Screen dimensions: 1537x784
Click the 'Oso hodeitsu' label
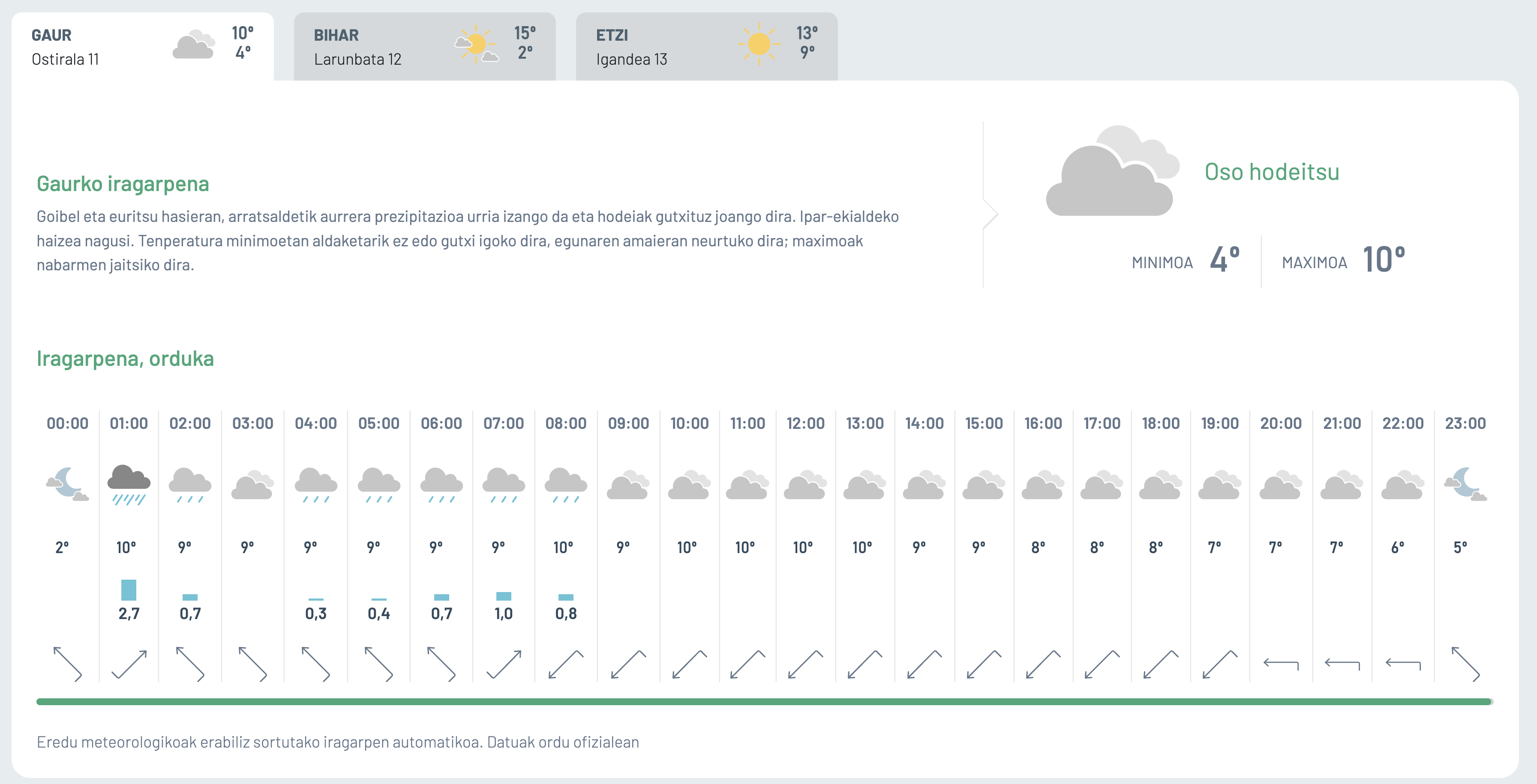[1272, 172]
